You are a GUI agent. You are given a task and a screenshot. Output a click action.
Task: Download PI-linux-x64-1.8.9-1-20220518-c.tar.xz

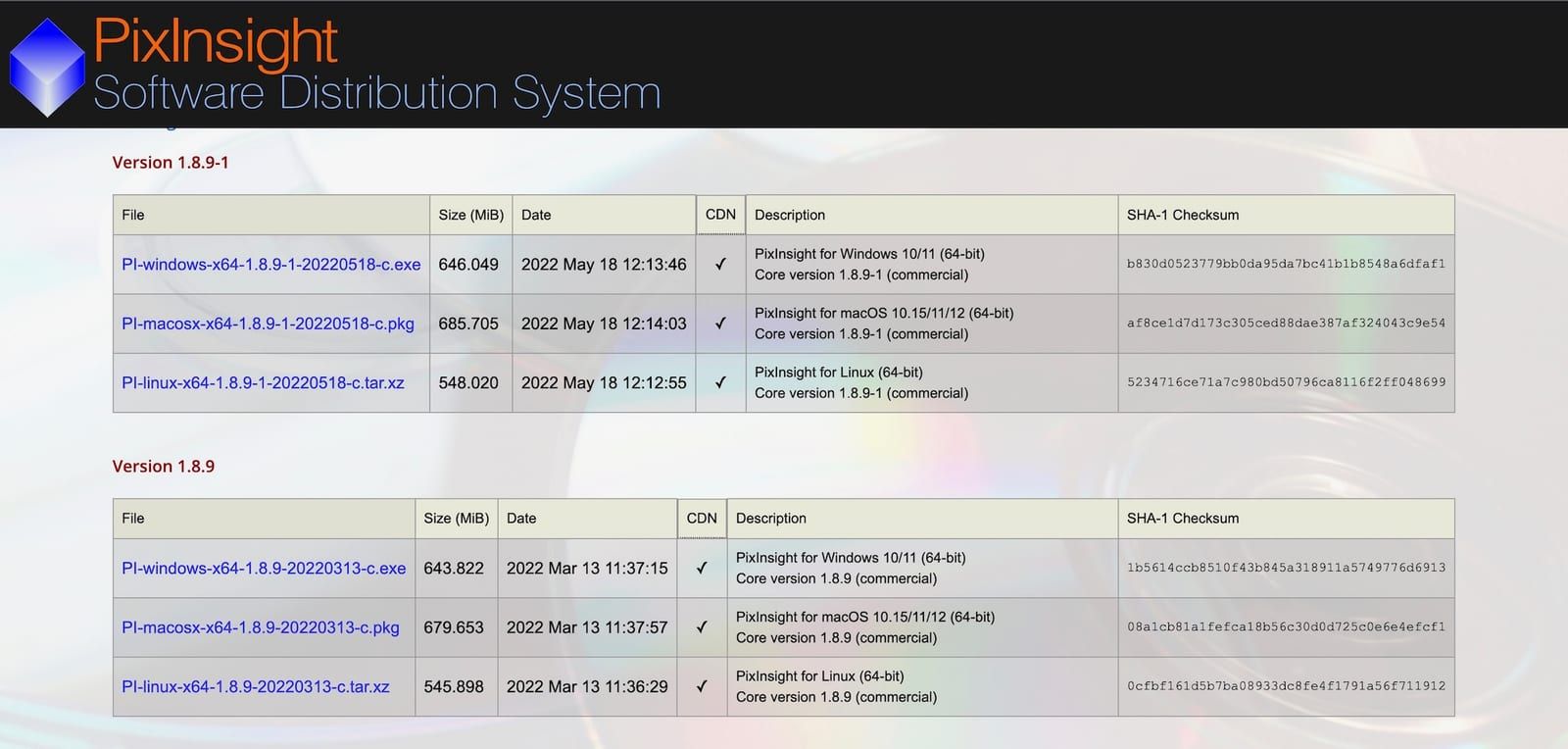[263, 383]
